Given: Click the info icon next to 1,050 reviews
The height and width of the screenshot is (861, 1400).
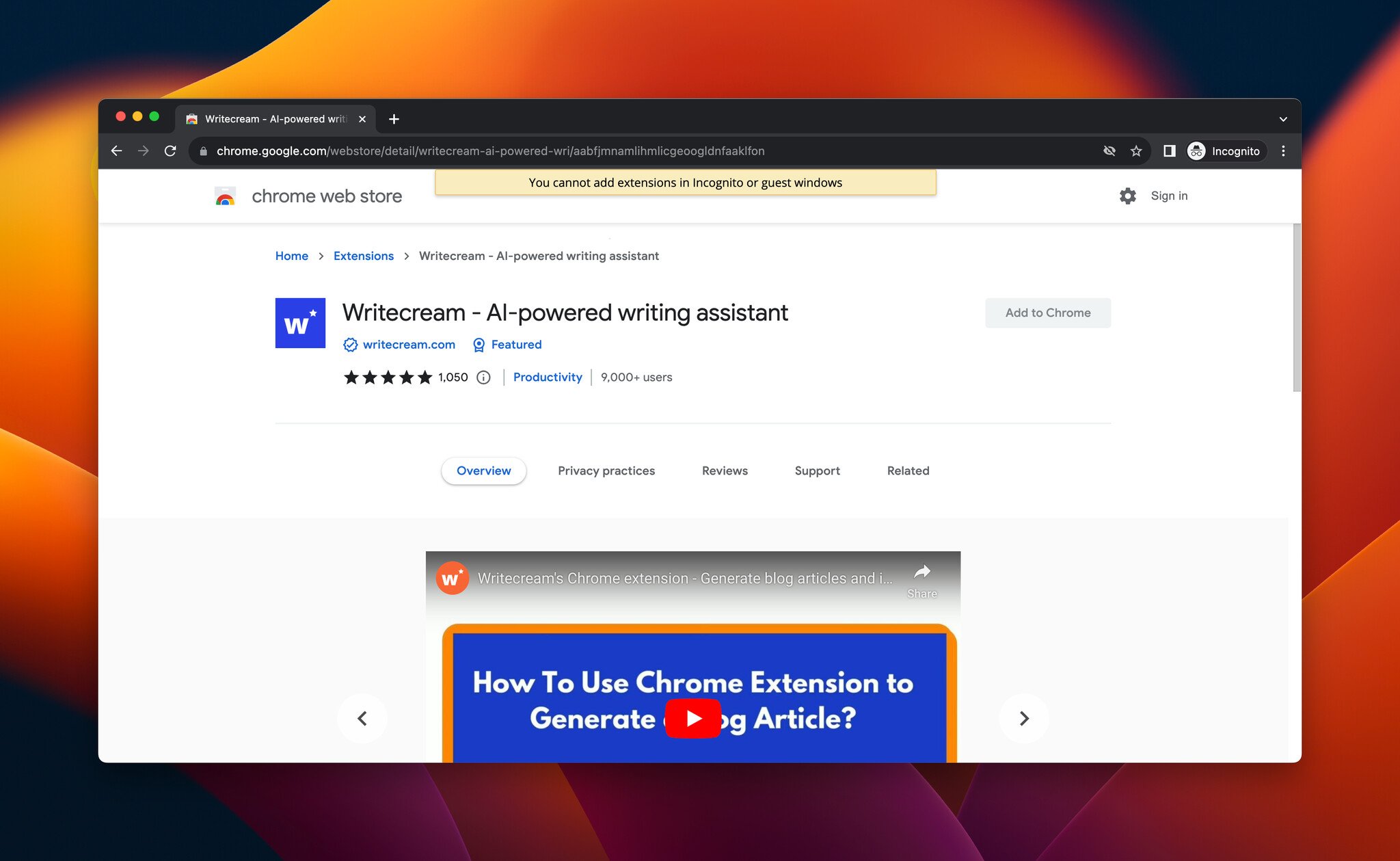Looking at the screenshot, I should click(x=485, y=377).
